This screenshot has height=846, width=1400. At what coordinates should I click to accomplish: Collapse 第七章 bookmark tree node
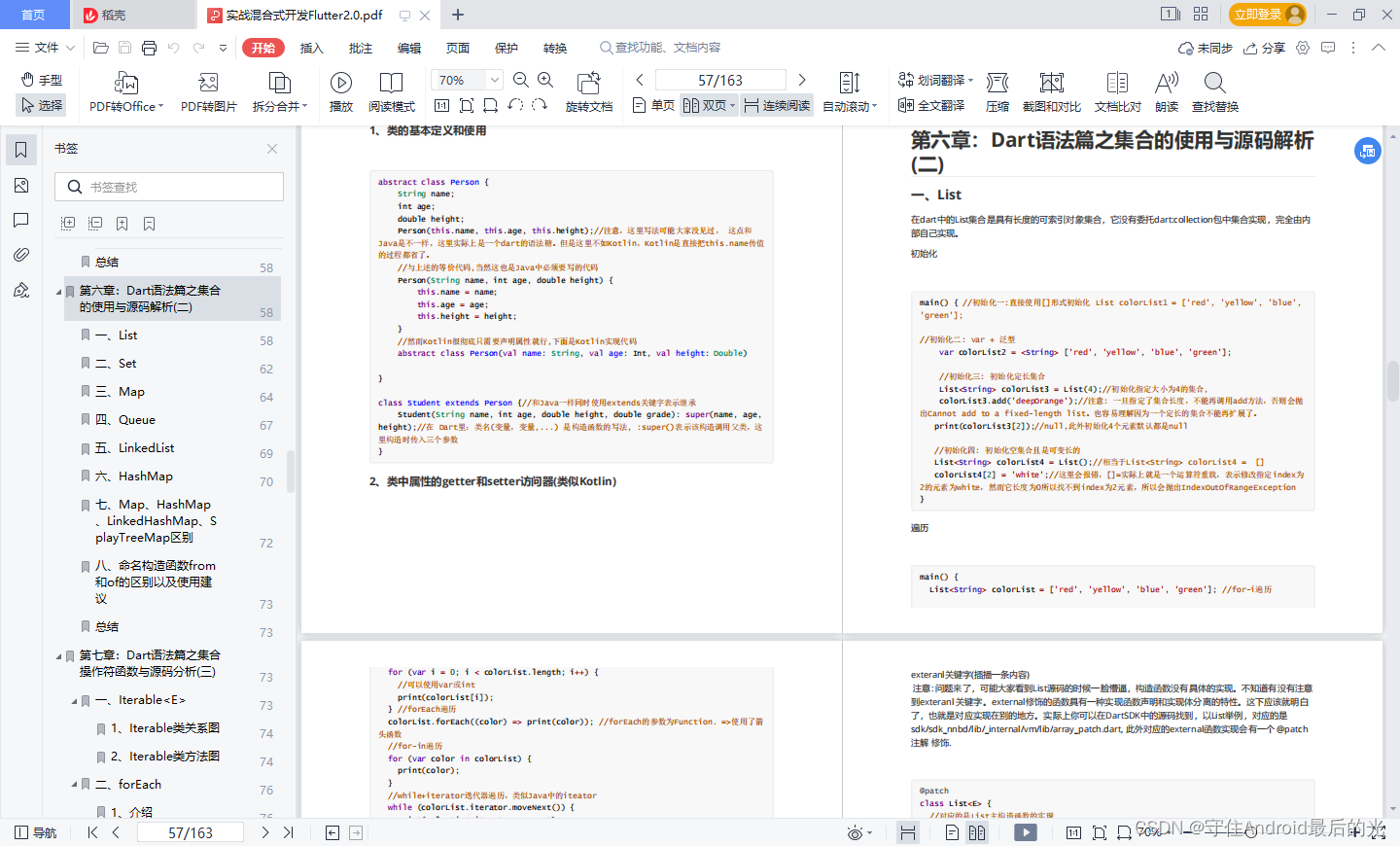point(58,655)
